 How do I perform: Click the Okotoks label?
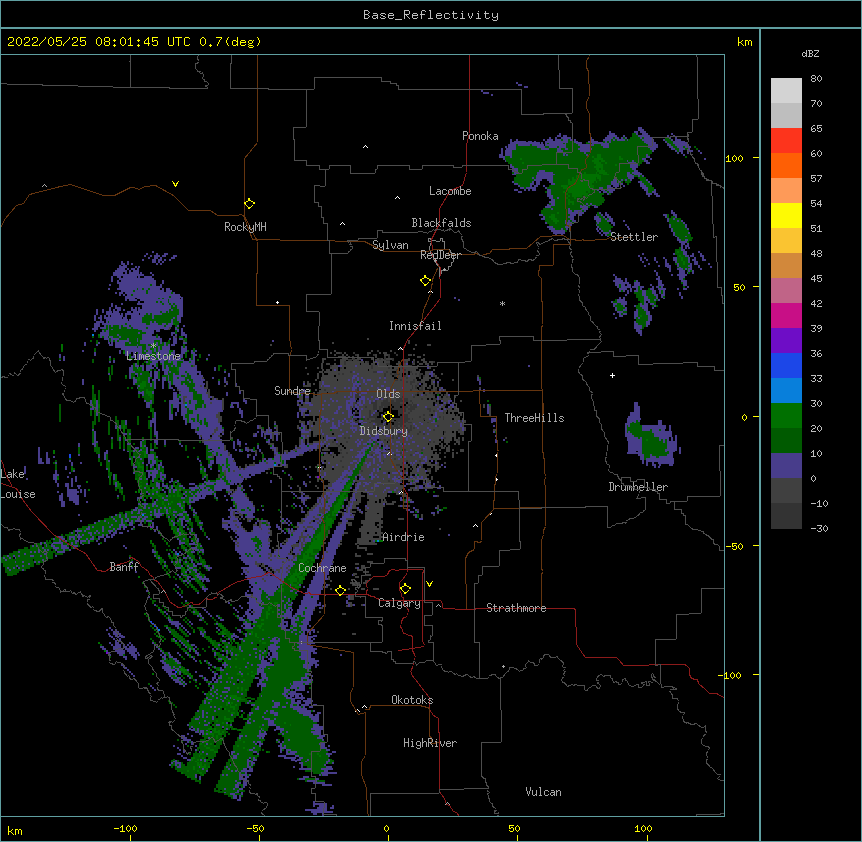(412, 700)
